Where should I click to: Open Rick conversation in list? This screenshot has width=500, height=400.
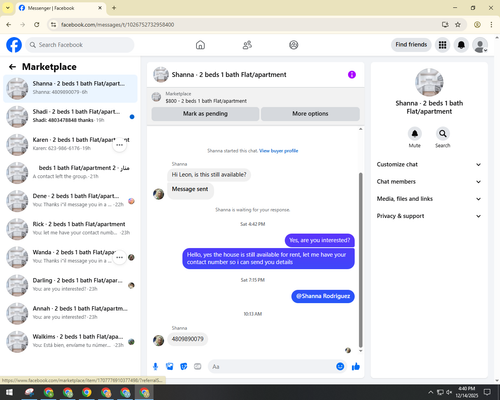[70, 229]
